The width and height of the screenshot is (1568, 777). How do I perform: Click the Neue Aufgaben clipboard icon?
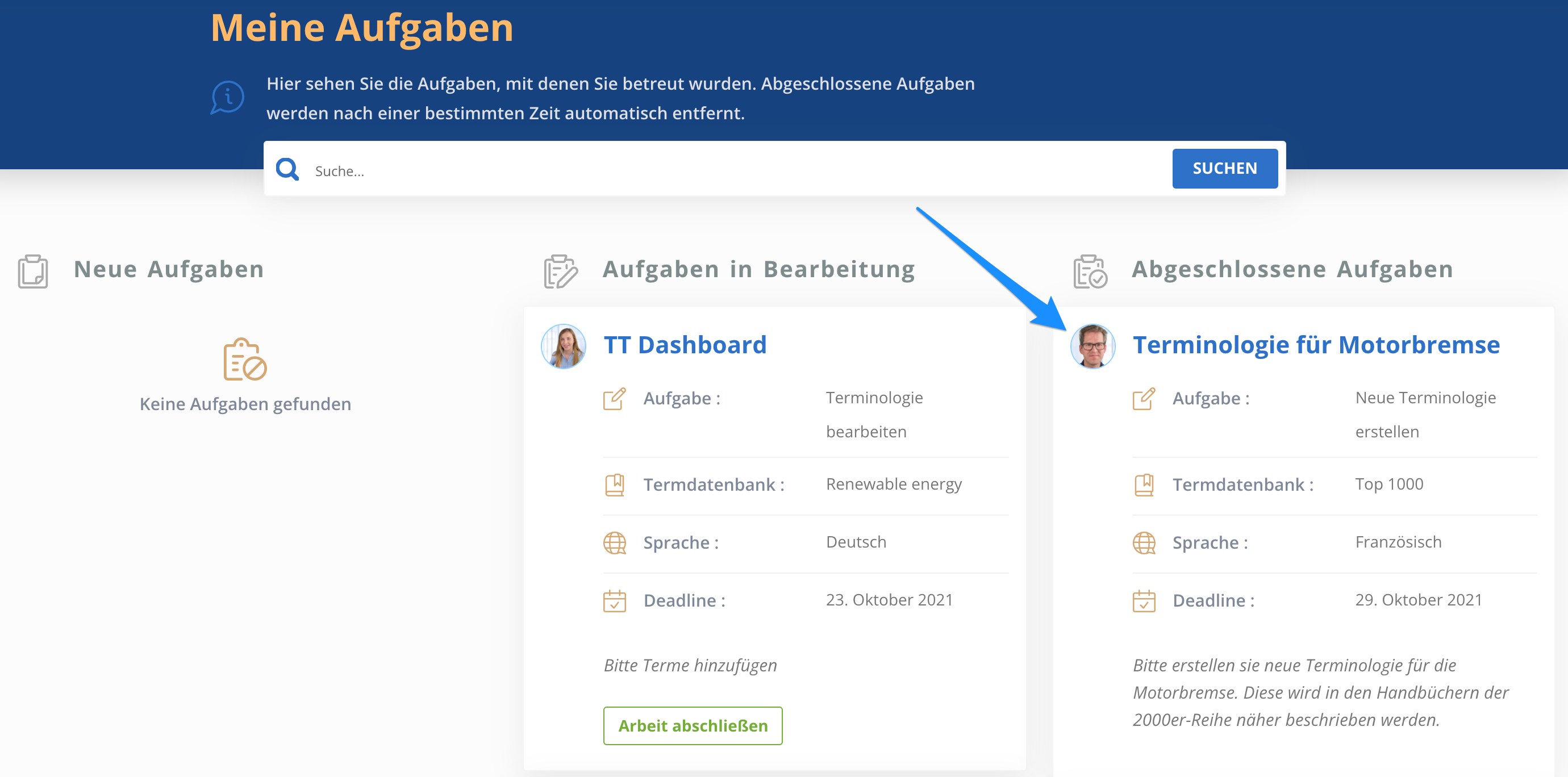33,271
